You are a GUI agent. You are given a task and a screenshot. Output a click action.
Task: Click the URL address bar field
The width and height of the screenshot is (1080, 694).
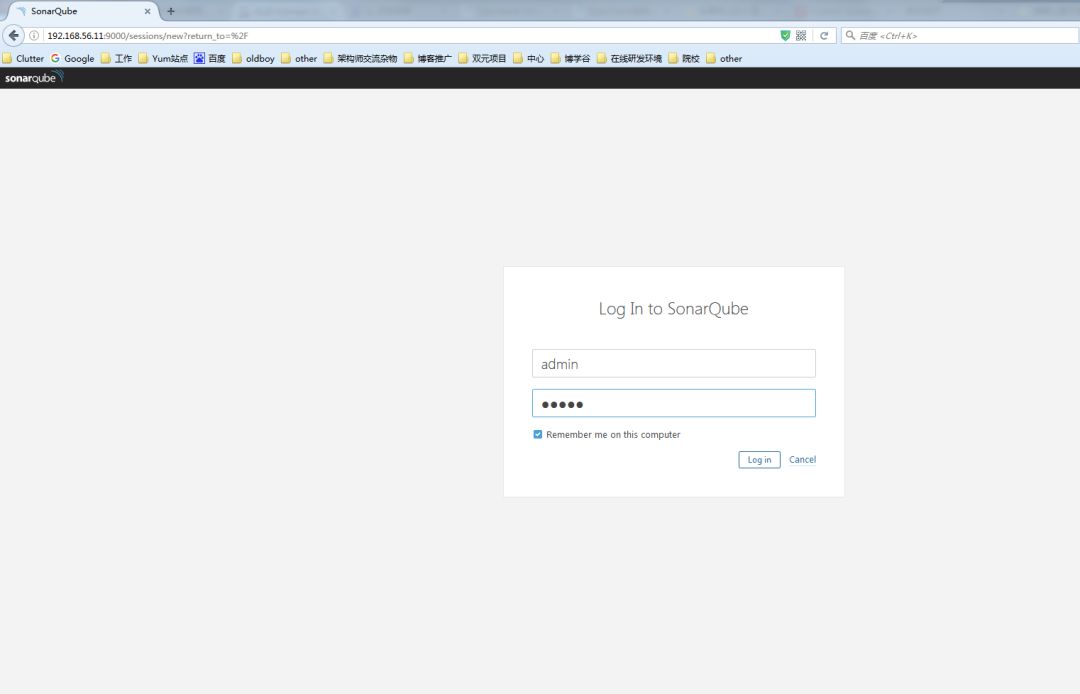click(410, 36)
